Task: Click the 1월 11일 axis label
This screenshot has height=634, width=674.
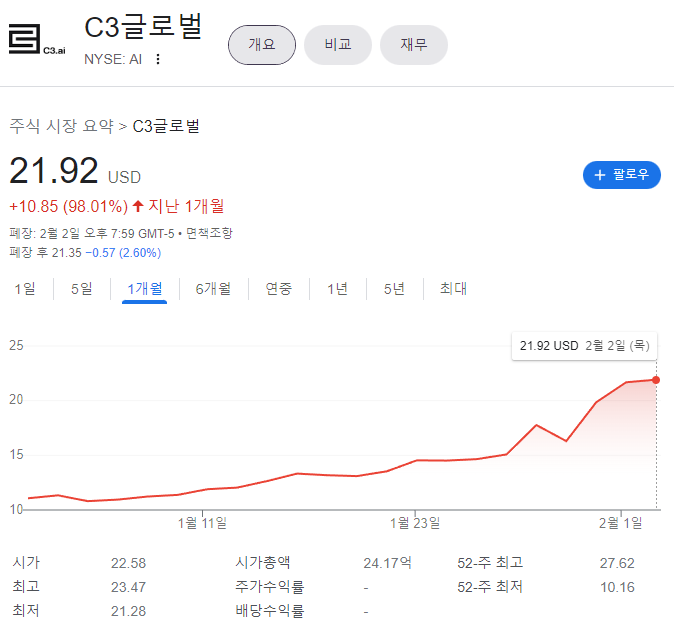Action: coord(202,523)
